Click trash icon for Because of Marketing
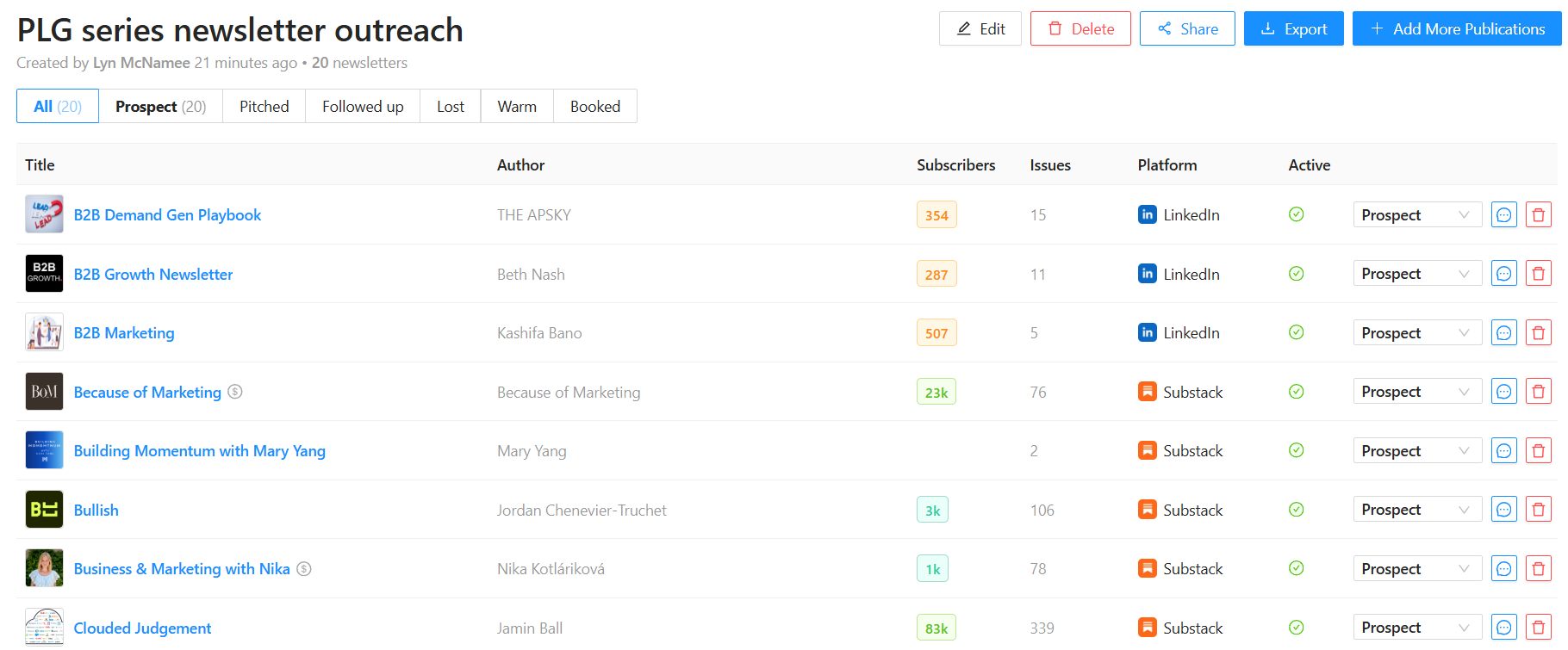The image size is (1568, 650). tap(1539, 392)
